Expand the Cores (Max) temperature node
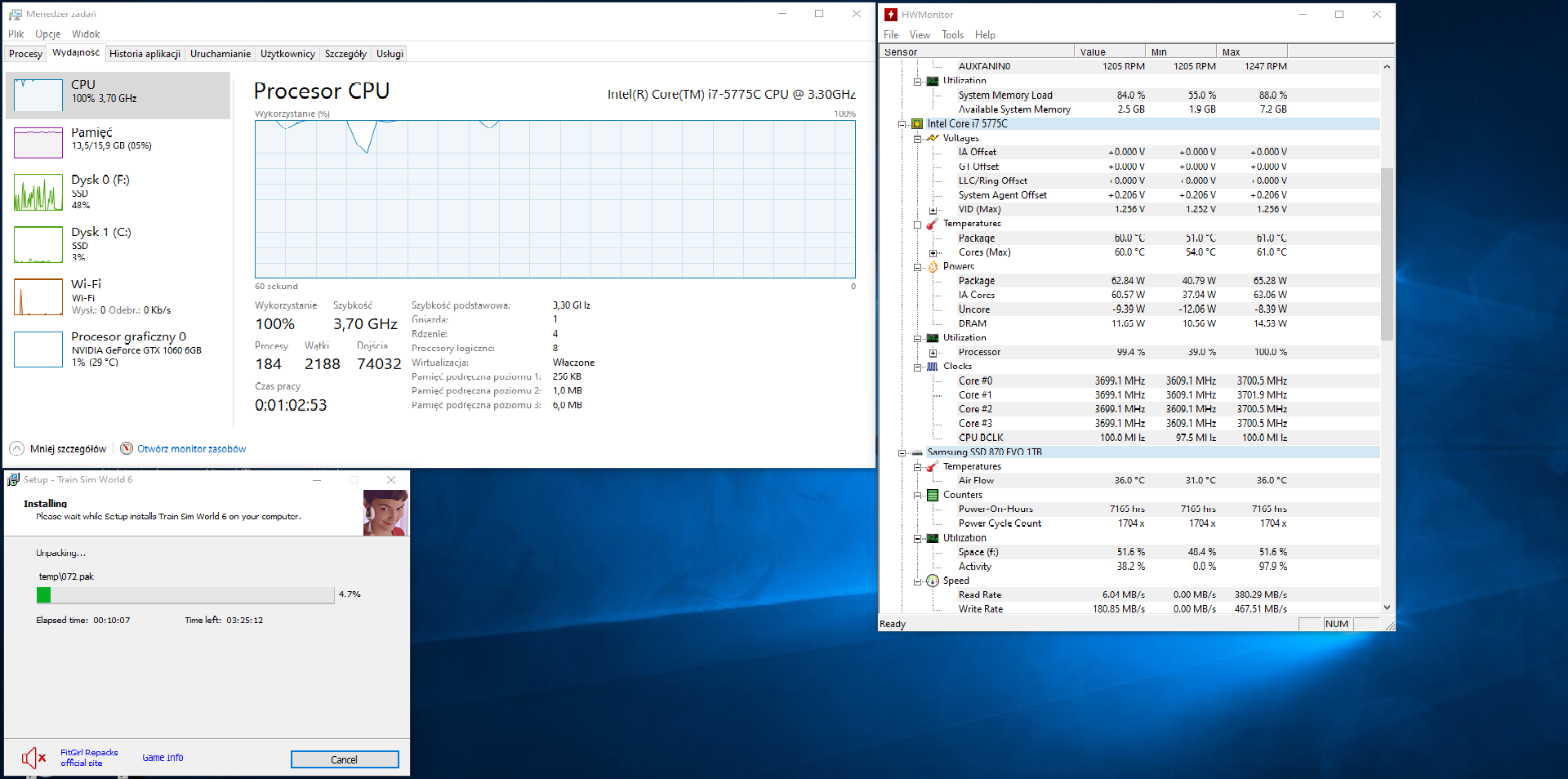 tap(933, 253)
